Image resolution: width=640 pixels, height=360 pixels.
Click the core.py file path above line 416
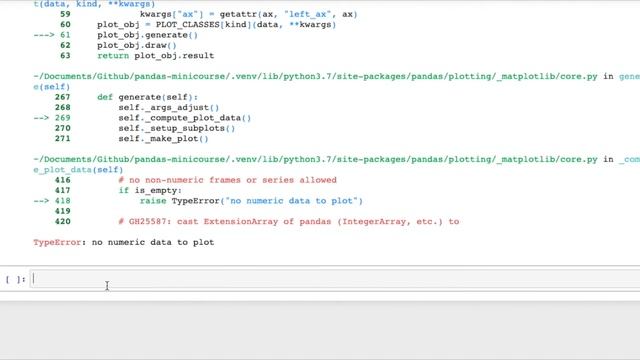click(x=316, y=159)
